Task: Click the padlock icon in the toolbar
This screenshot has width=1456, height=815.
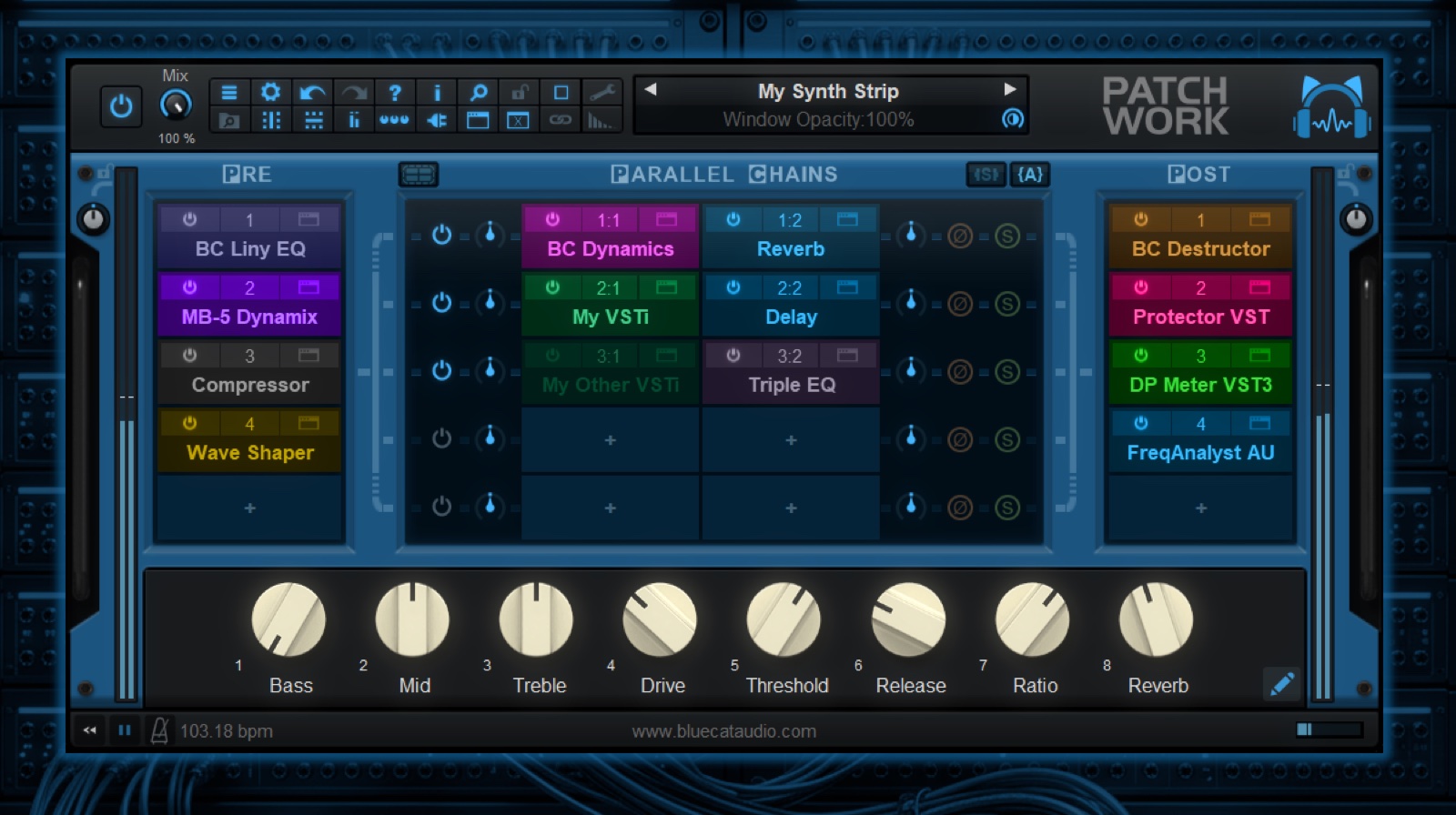Action: click(x=520, y=93)
